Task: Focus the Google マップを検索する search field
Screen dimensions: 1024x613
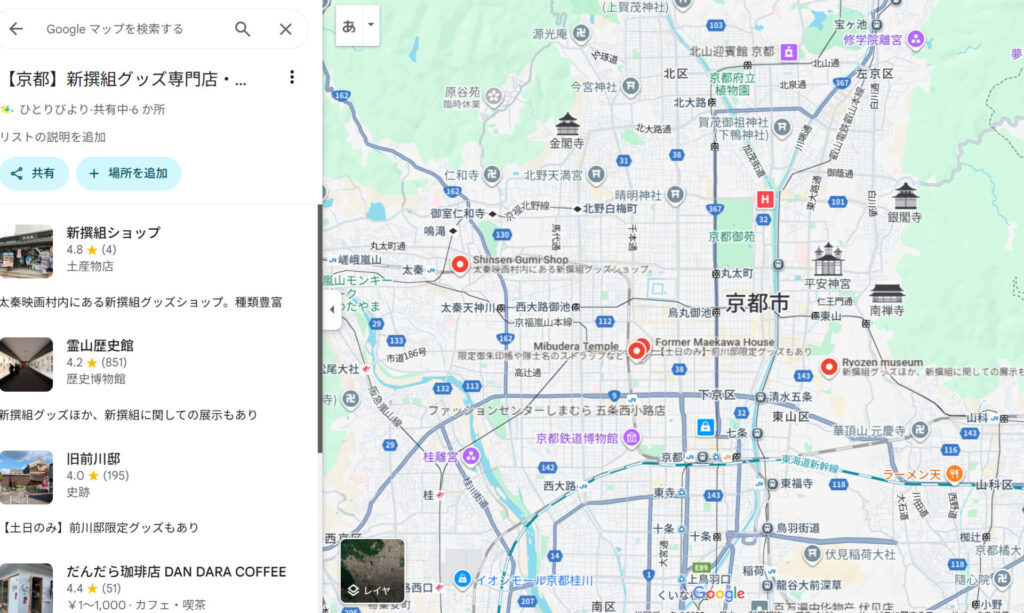Action: [x=114, y=29]
